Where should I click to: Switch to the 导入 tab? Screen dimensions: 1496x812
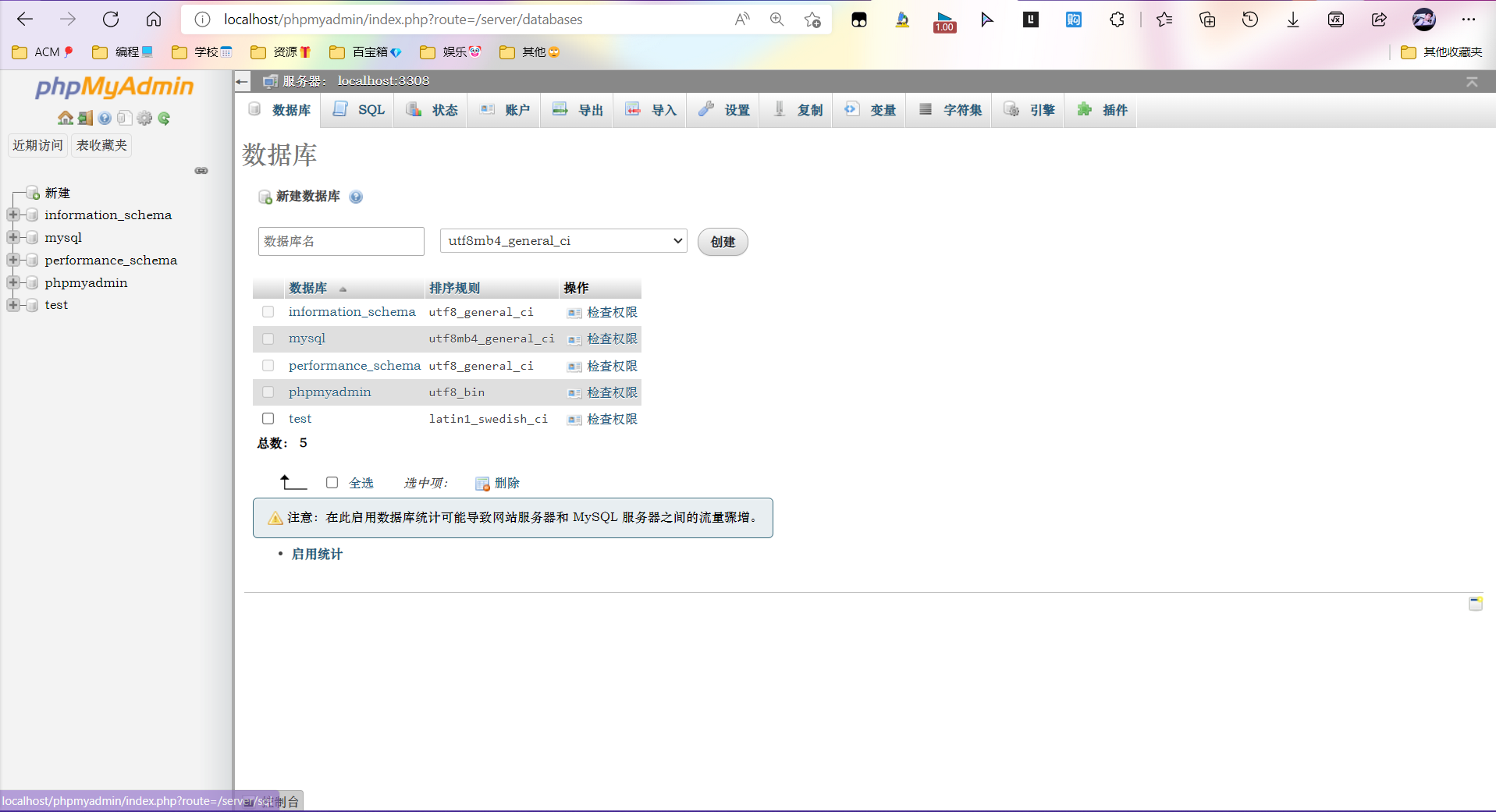click(652, 110)
